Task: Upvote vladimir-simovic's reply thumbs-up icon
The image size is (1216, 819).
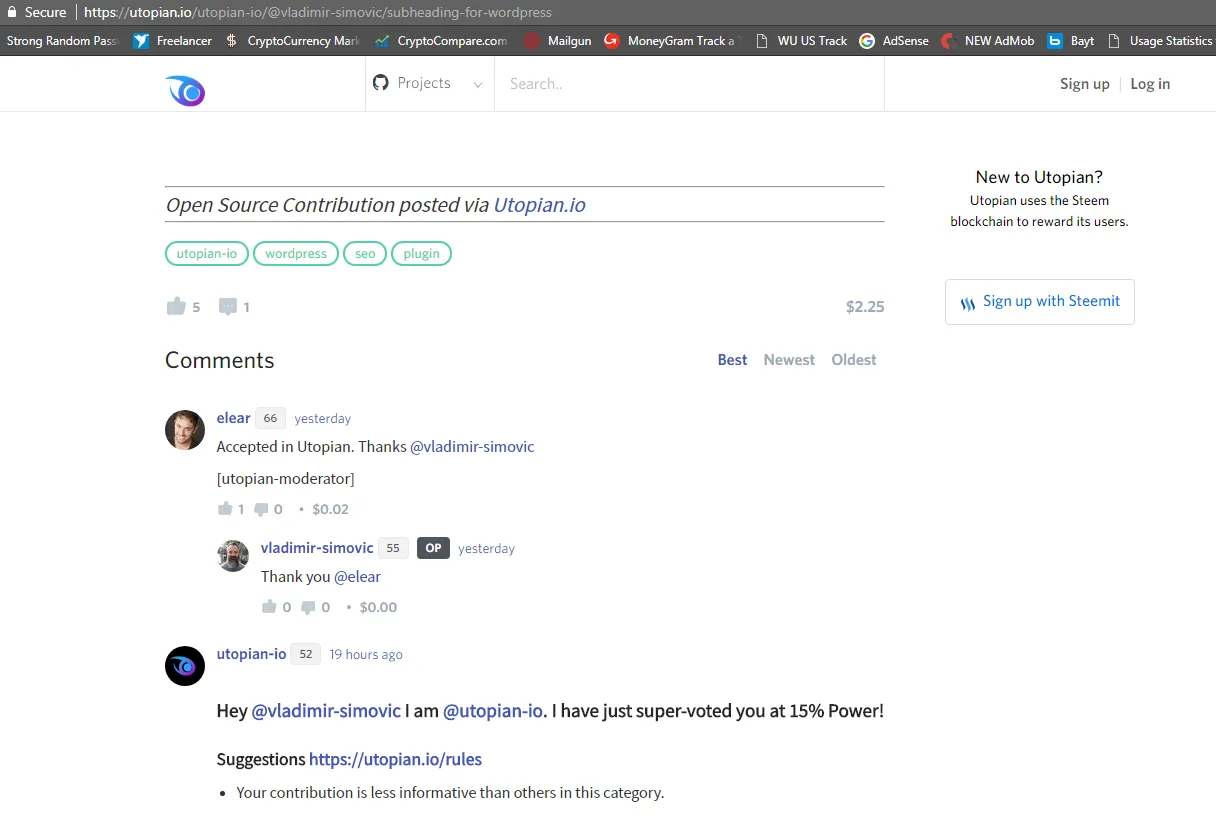Action: click(269, 607)
